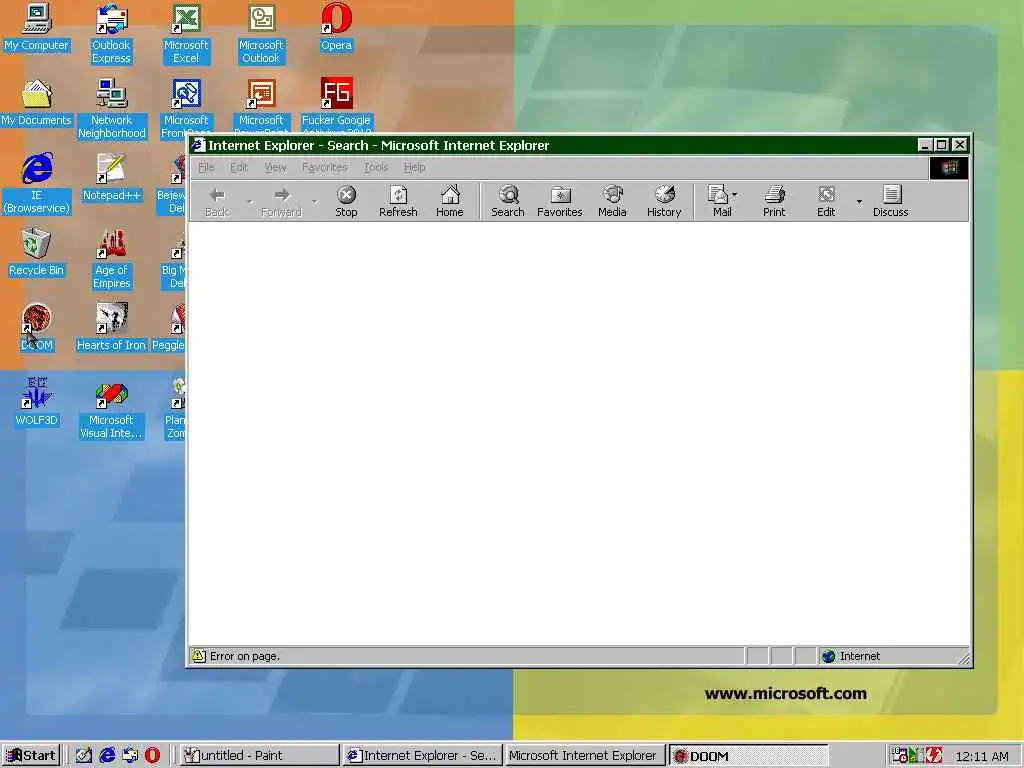The width and height of the screenshot is (1024, 768).
Task: Open the Edit menu in menu bar
Action: (x=238, y=167)
